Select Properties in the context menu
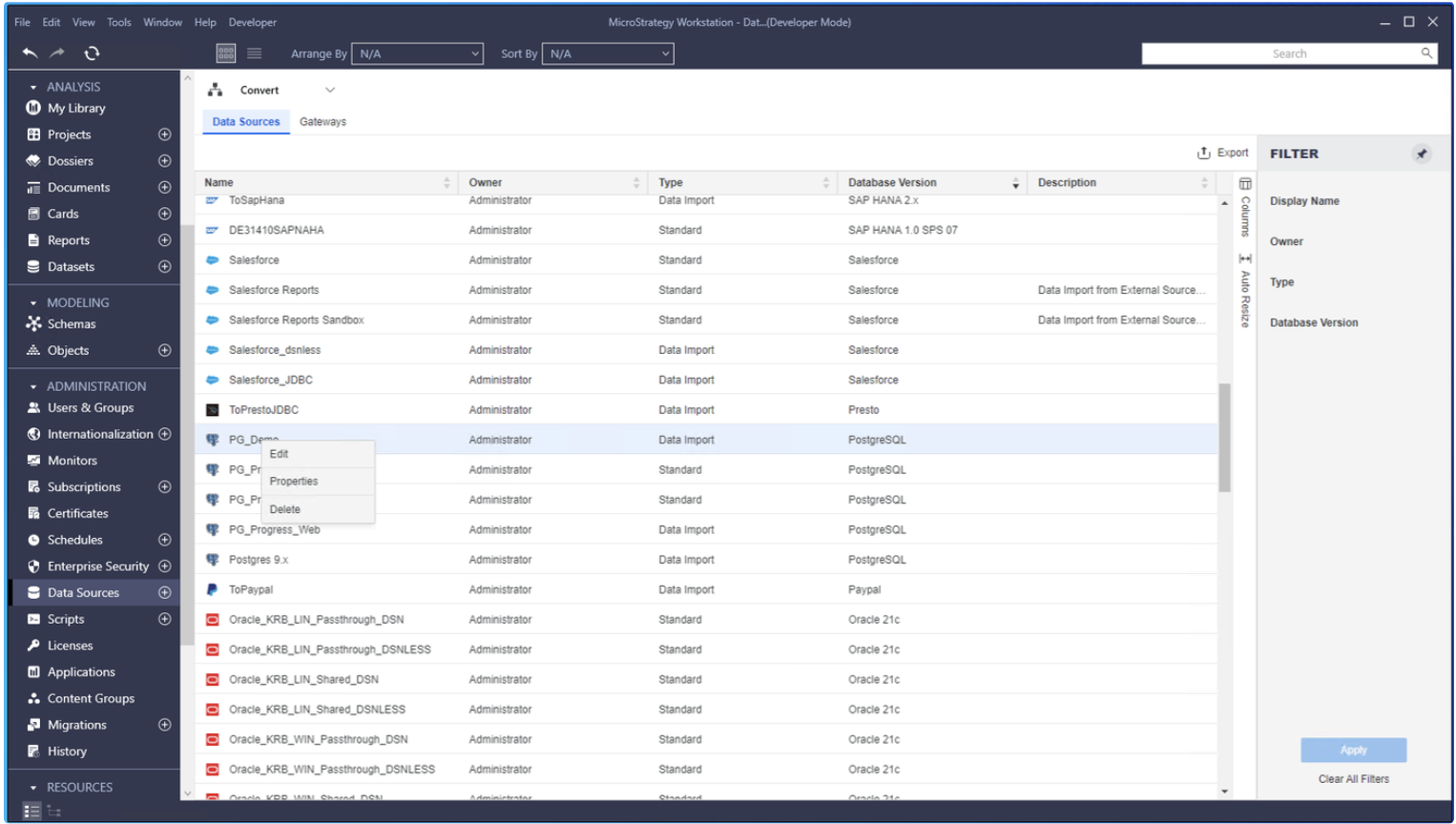 click(293, 481)
